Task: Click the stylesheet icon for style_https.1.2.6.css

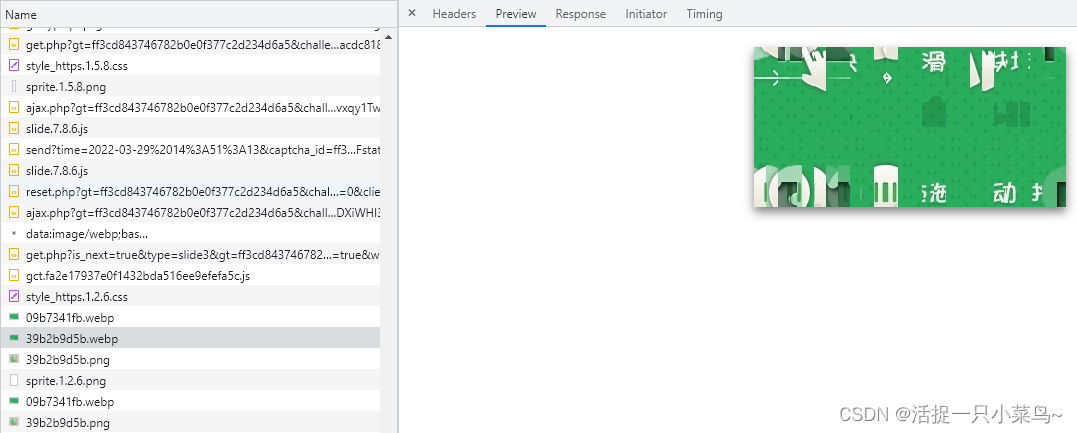Action: [14, 297]
